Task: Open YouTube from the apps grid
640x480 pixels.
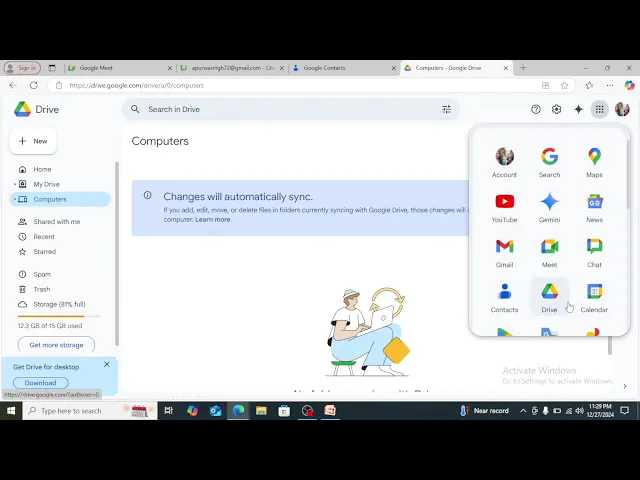Action: pos(504,208)
